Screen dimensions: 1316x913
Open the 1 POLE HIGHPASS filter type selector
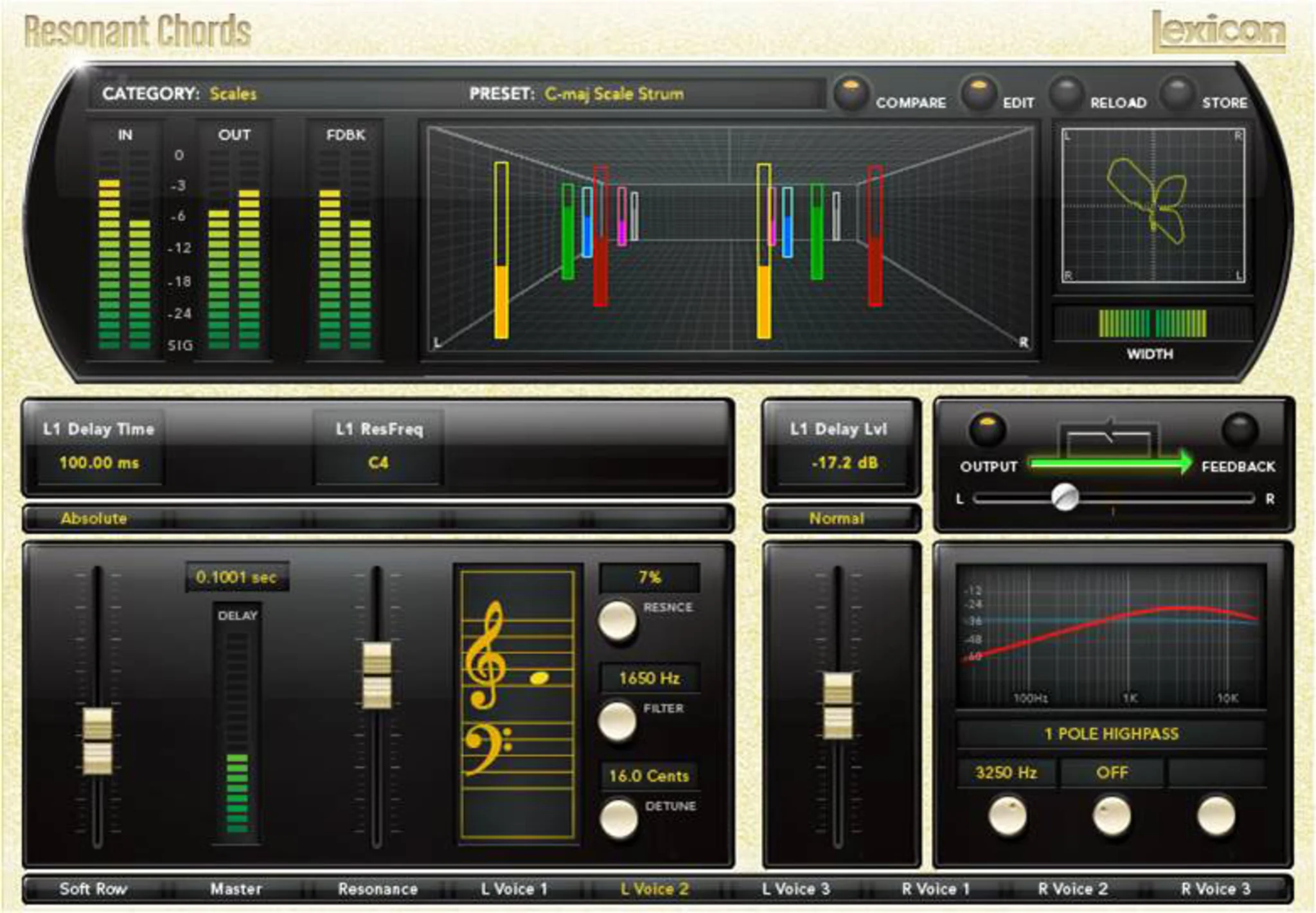pos(1111,734)
